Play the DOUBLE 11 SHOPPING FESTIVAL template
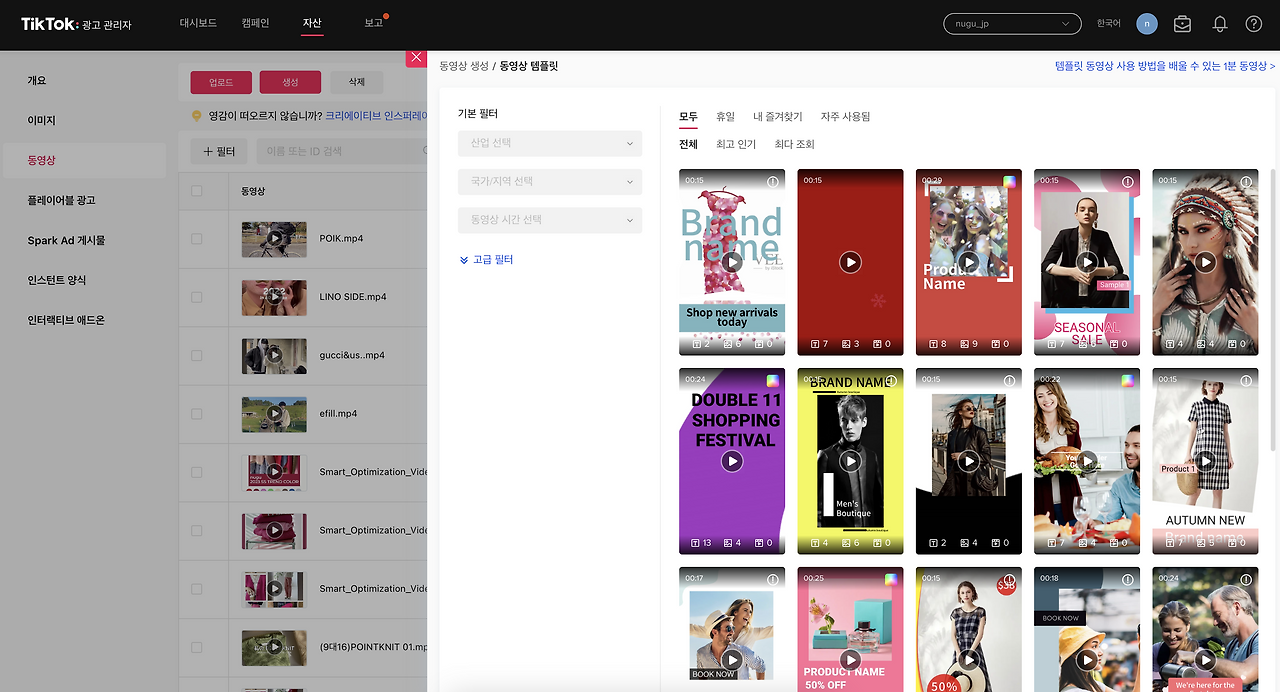Screen dimensions: 1280x692 (x=732, y=461)
